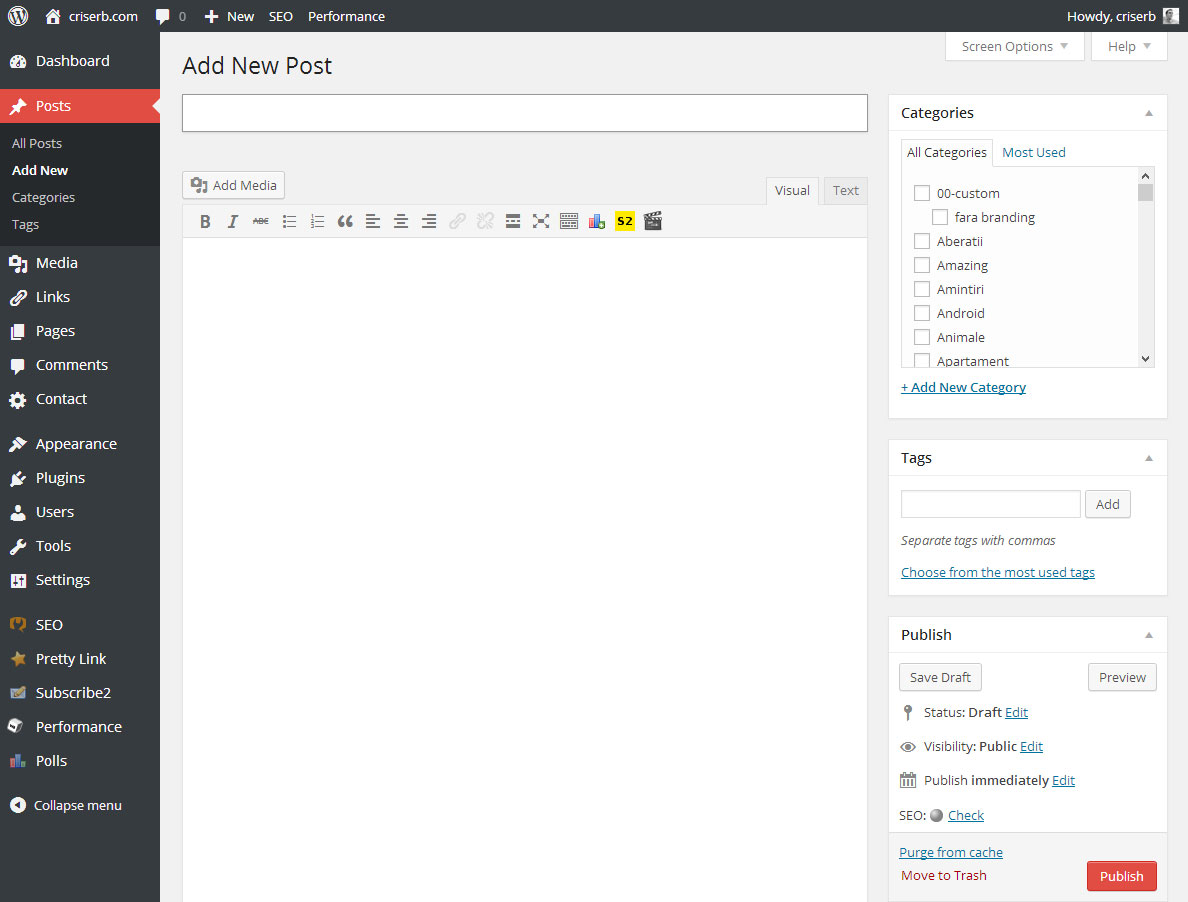Check the Amazing category
The width and height of the screenshot is (1188, 902).
point(921,265)
